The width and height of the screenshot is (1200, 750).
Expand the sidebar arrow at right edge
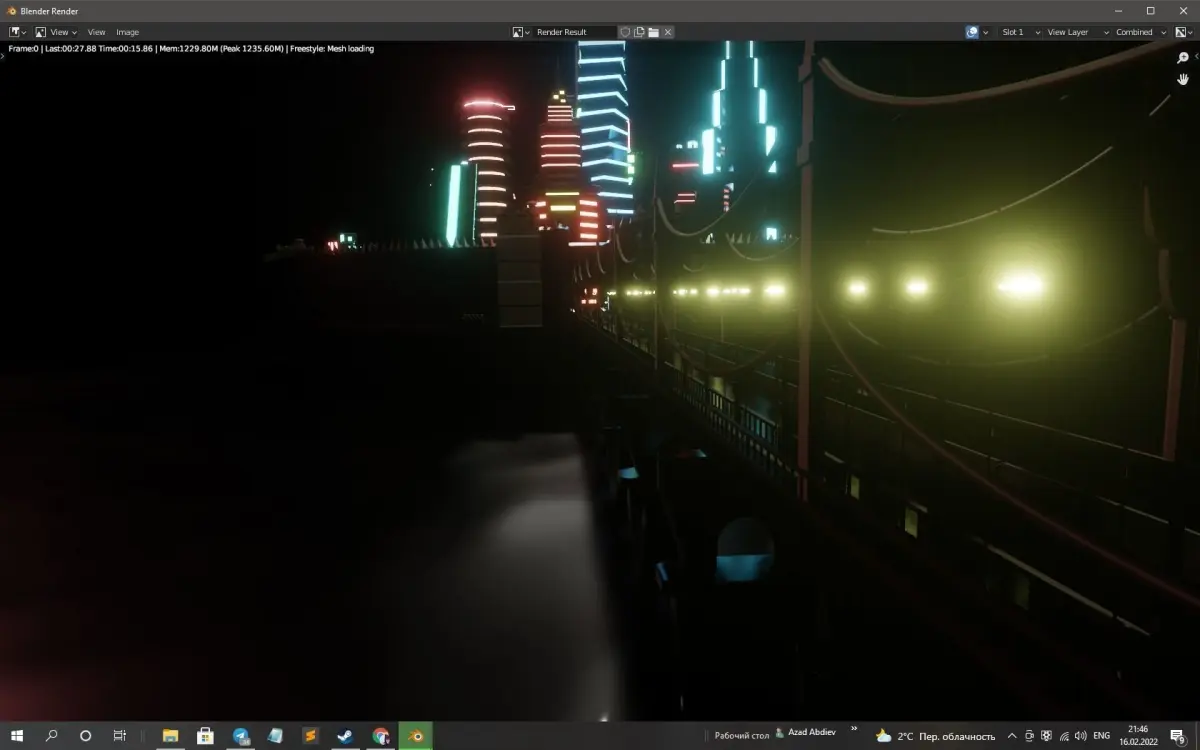pos(1196,58)
